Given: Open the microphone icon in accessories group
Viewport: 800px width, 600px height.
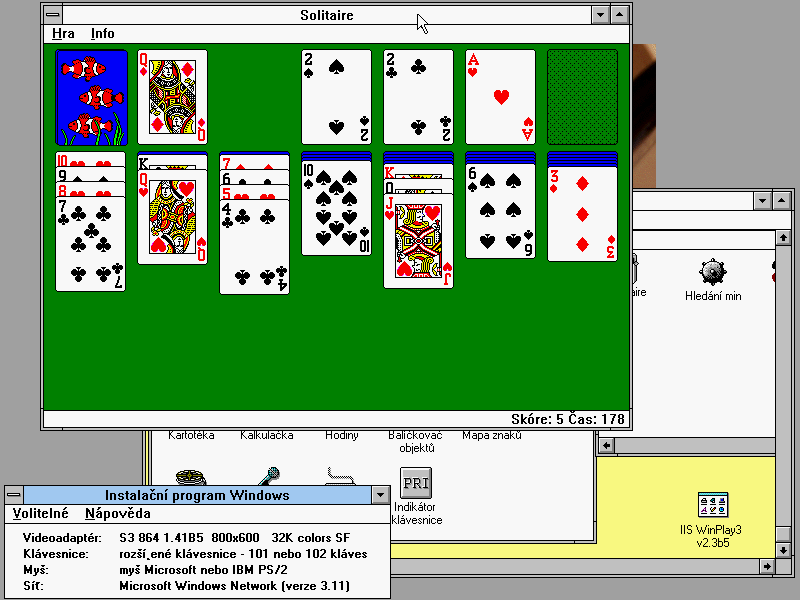Looking at the screenshot, I should coord(269,476).
